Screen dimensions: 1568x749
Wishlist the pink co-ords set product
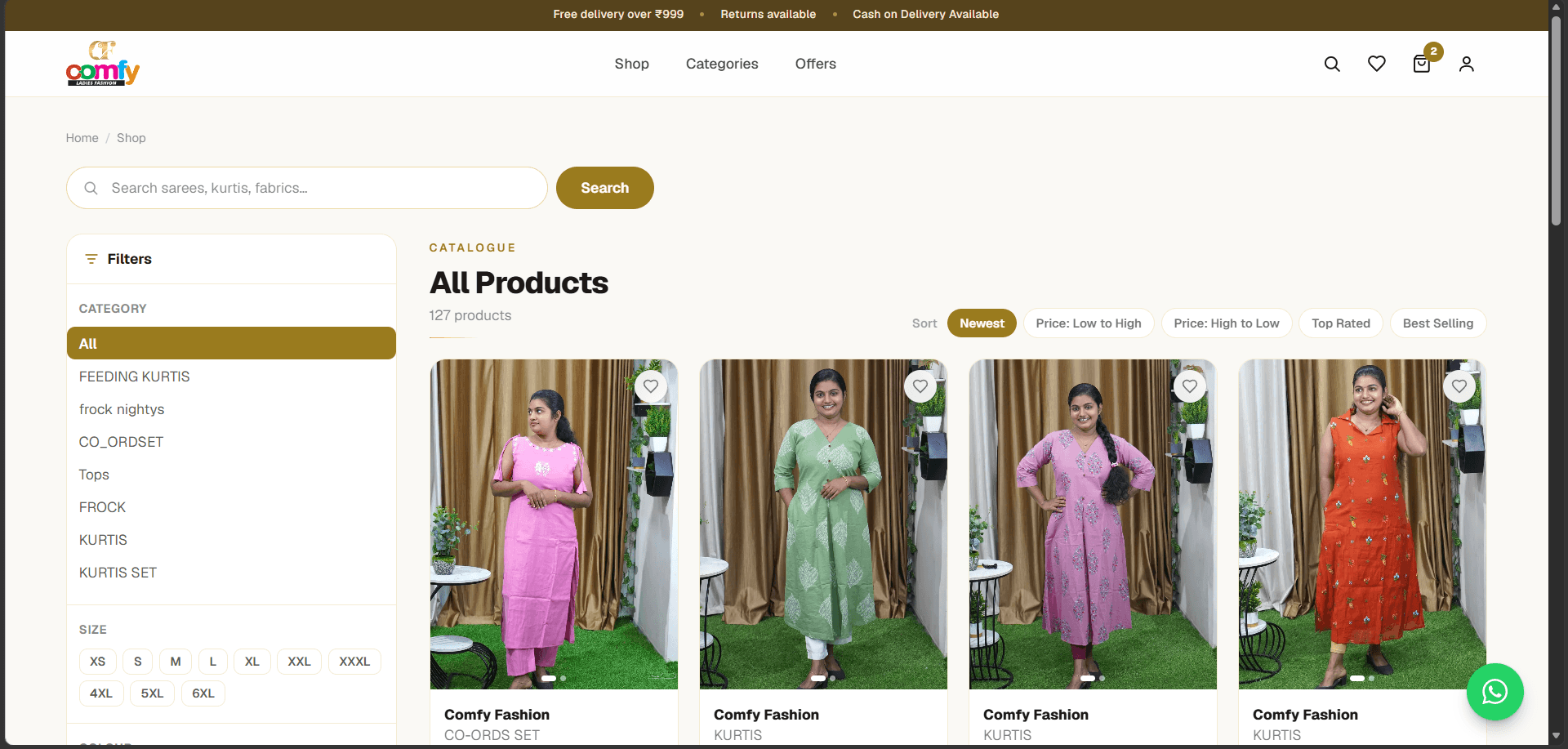[x=651, y=386]
